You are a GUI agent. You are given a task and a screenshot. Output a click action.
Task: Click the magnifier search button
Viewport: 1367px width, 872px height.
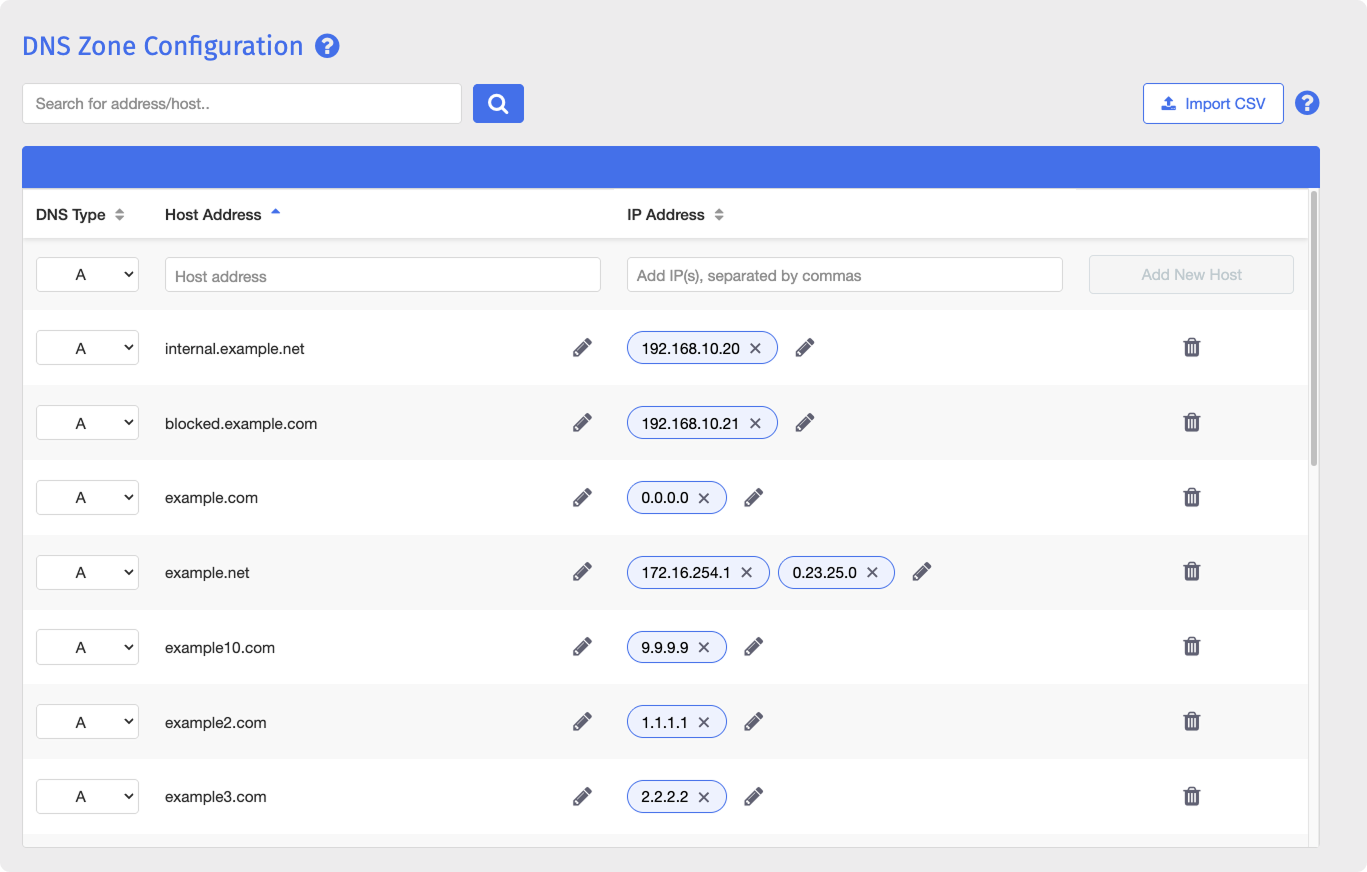pos(498,103)
